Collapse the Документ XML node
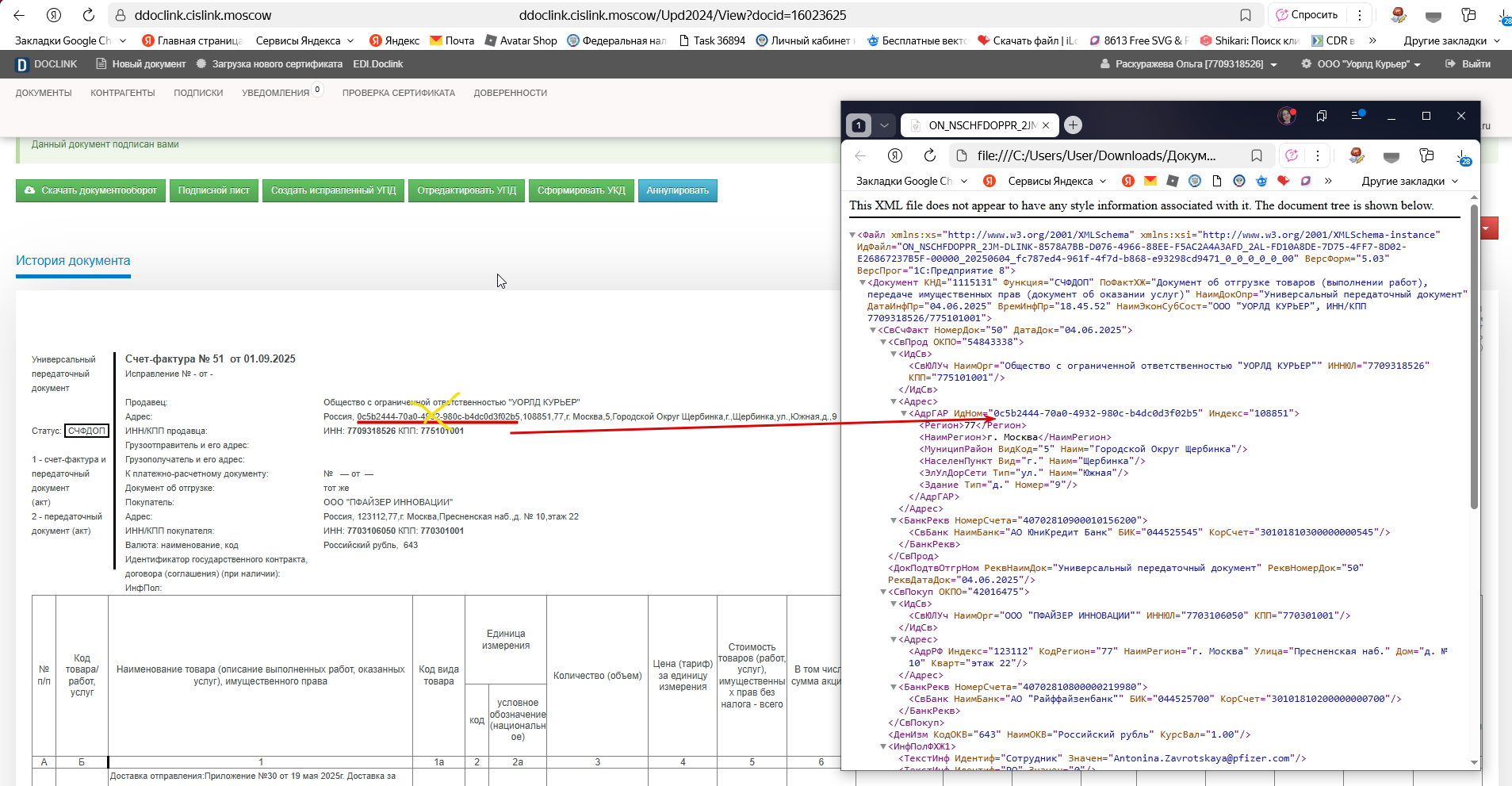 [863, 282]
